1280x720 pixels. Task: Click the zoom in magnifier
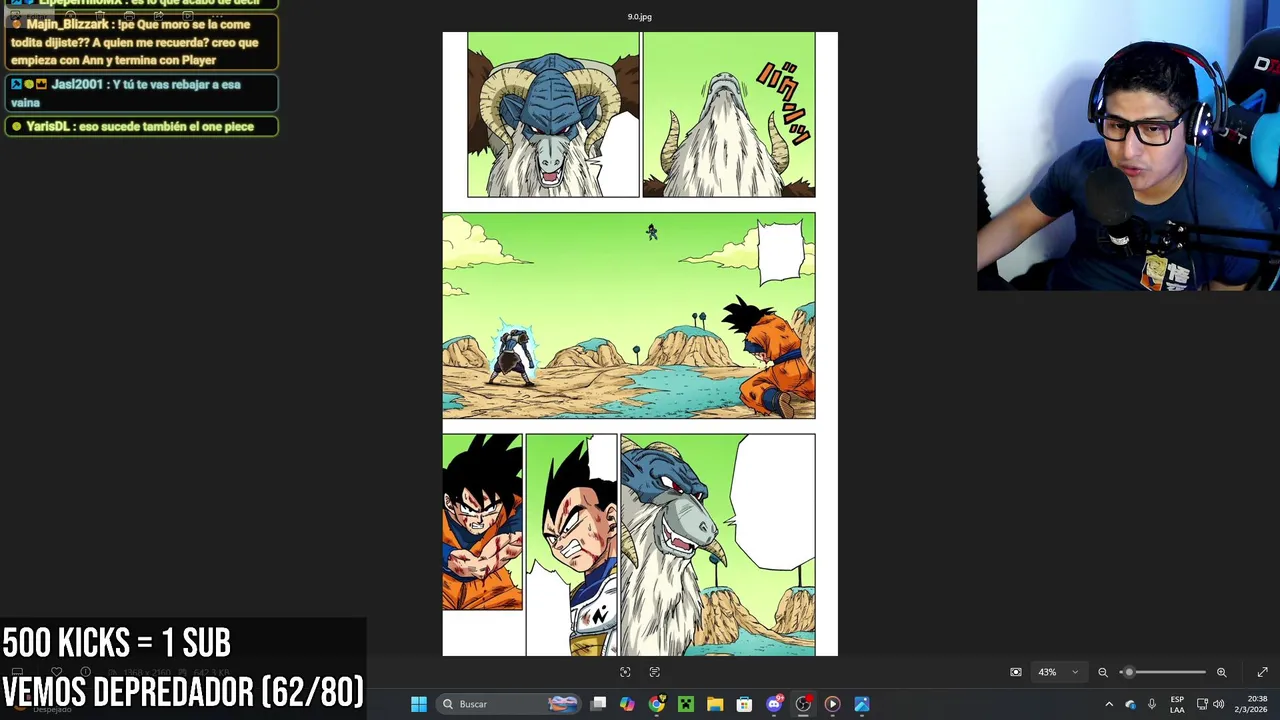tap(1221, 672)
